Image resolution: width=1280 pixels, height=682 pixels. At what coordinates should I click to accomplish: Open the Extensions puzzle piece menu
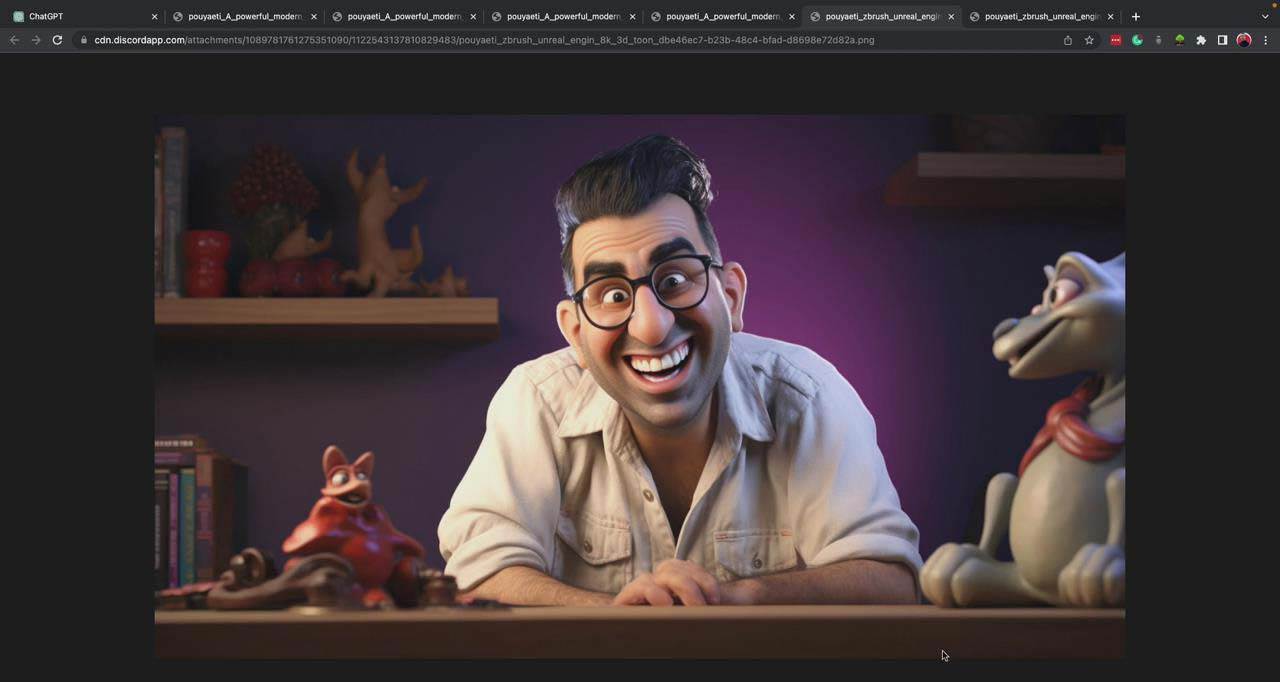(1201, 40)
